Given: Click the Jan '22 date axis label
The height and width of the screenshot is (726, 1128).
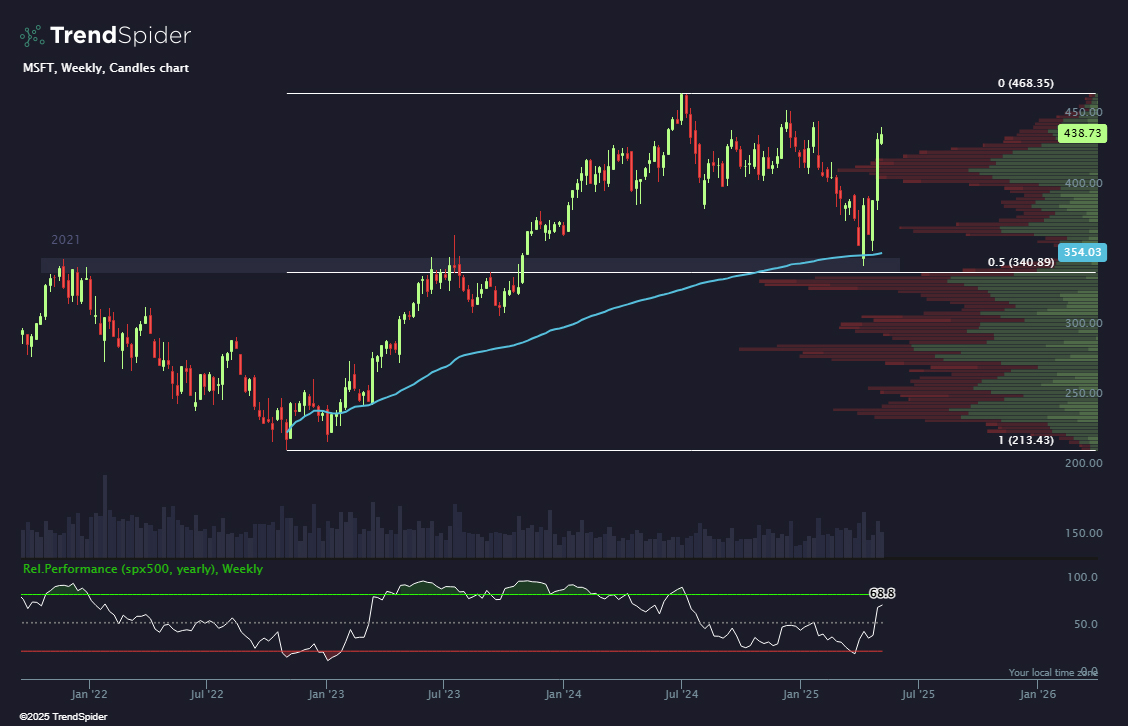Looking at the screenshot, I should point(90,694).
